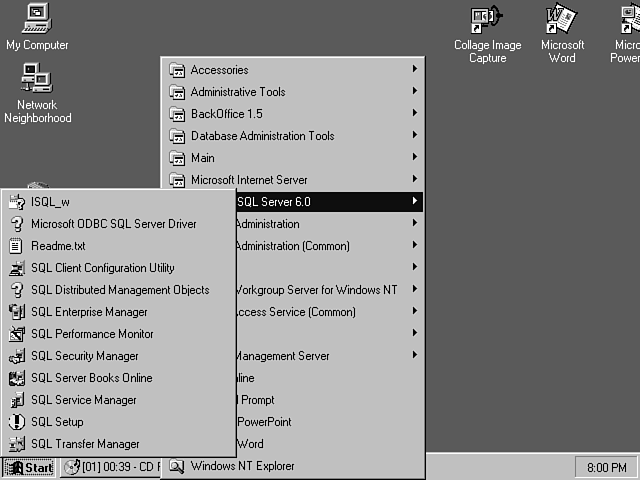Open Database Administration Tools folder
This screenshot has height=480, width=640.
point(262,136)
